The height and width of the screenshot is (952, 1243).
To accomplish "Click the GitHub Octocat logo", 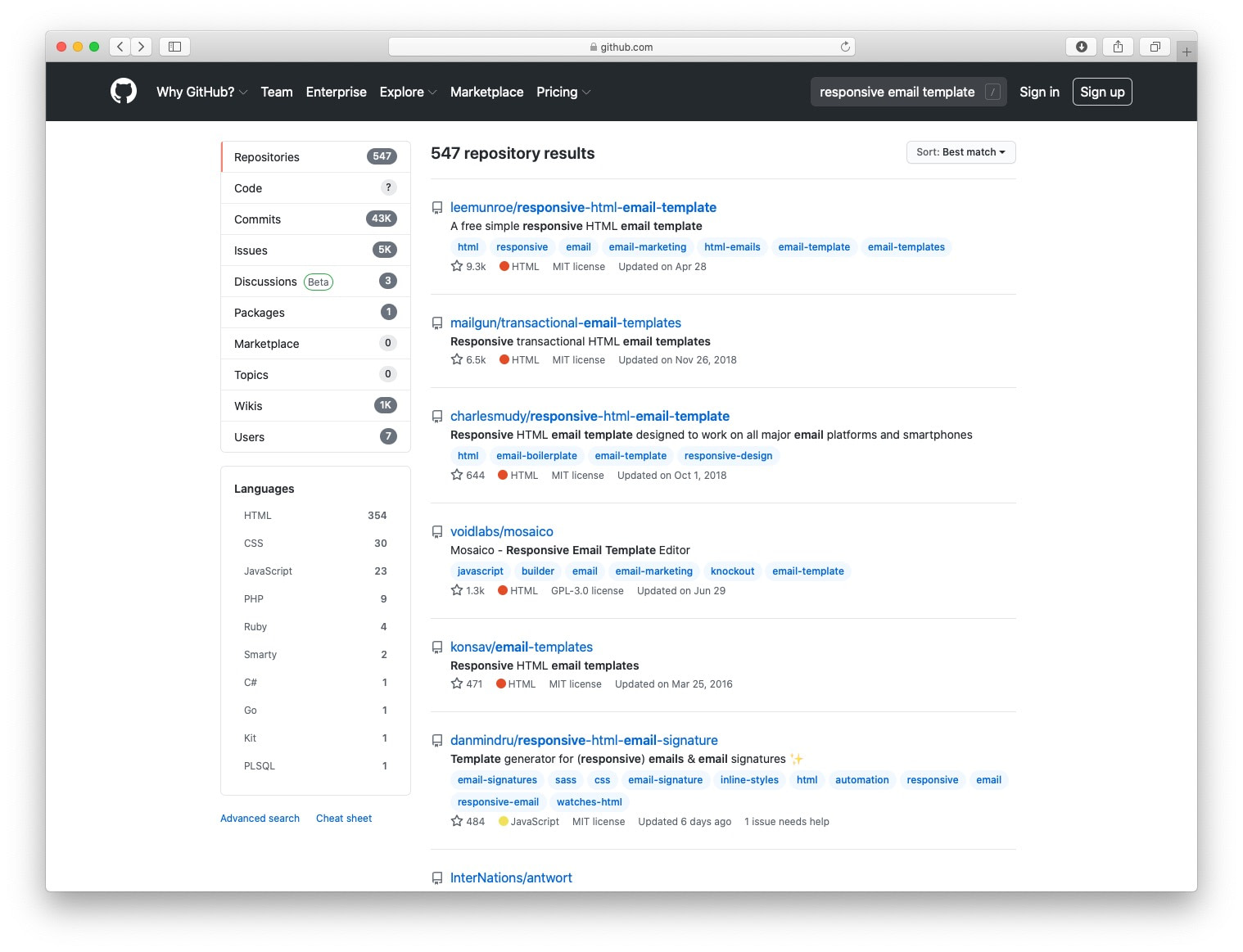I will point(124,91).
